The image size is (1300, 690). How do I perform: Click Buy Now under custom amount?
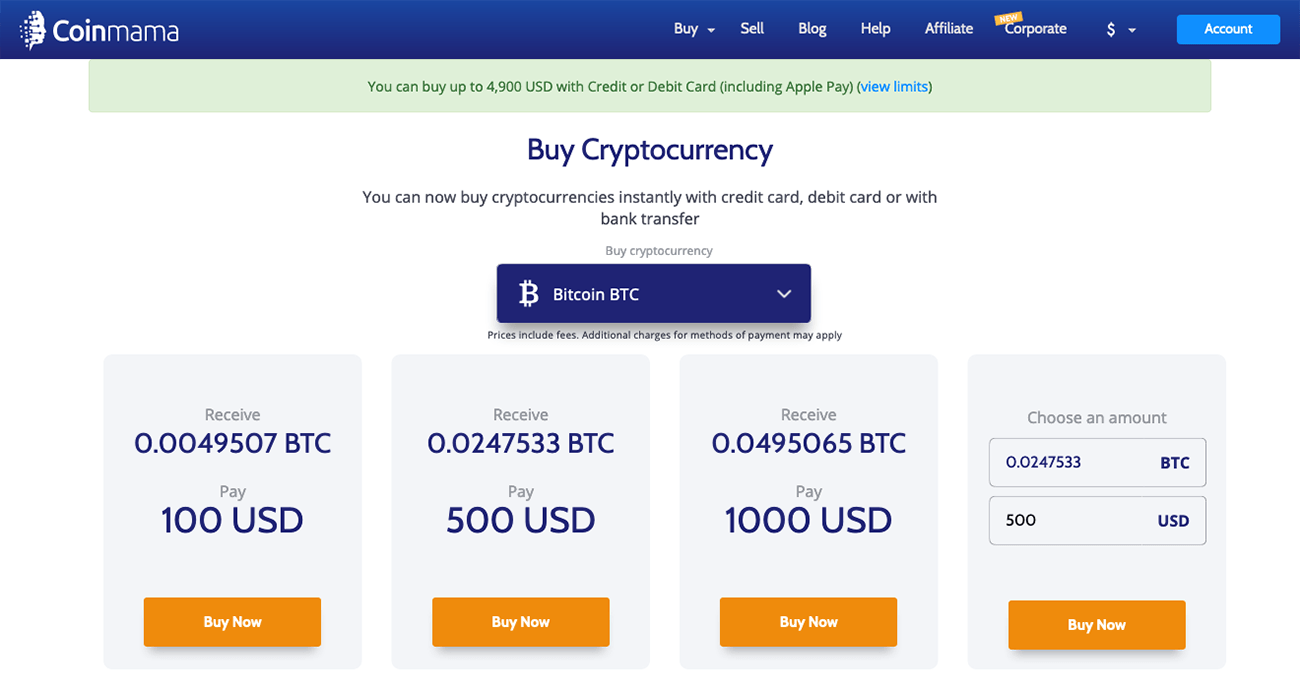click(1096, 625)
